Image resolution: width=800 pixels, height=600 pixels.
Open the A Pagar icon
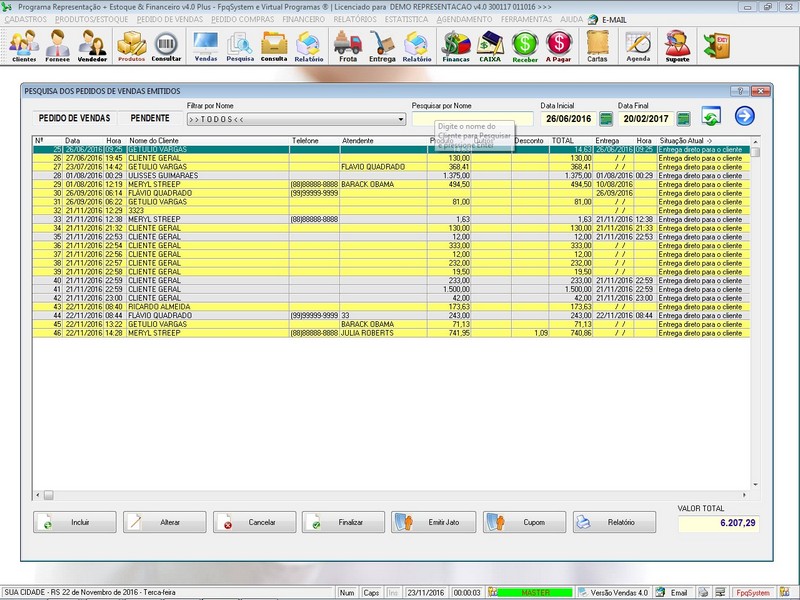559,45
